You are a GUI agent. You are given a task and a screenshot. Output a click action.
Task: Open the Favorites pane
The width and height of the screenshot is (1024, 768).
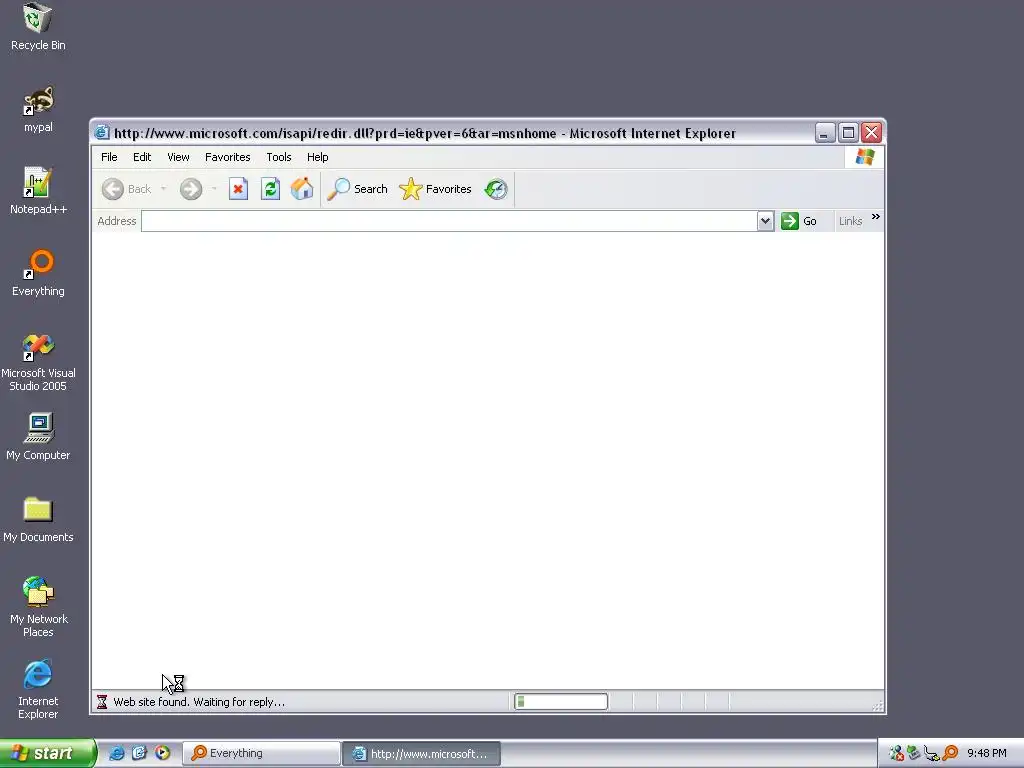pyautogui.click(x=435, y=189)
